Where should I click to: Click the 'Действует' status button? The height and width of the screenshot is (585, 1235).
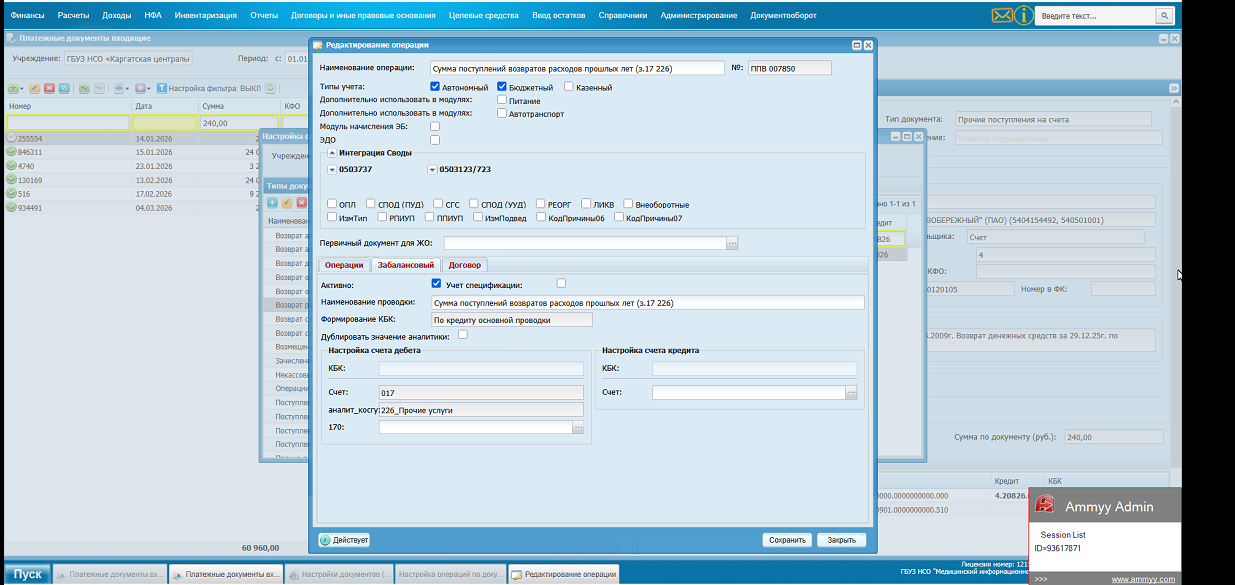point(345,540)
